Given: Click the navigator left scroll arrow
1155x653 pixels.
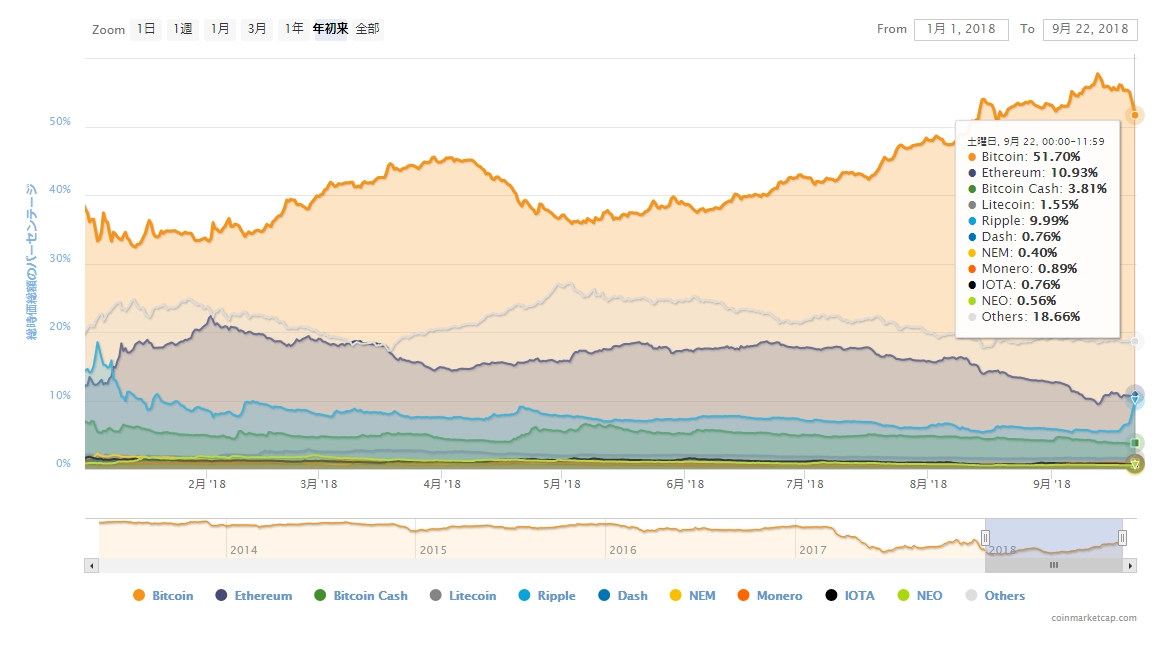Looking at the screenshot, I should (x=92, y=565).
